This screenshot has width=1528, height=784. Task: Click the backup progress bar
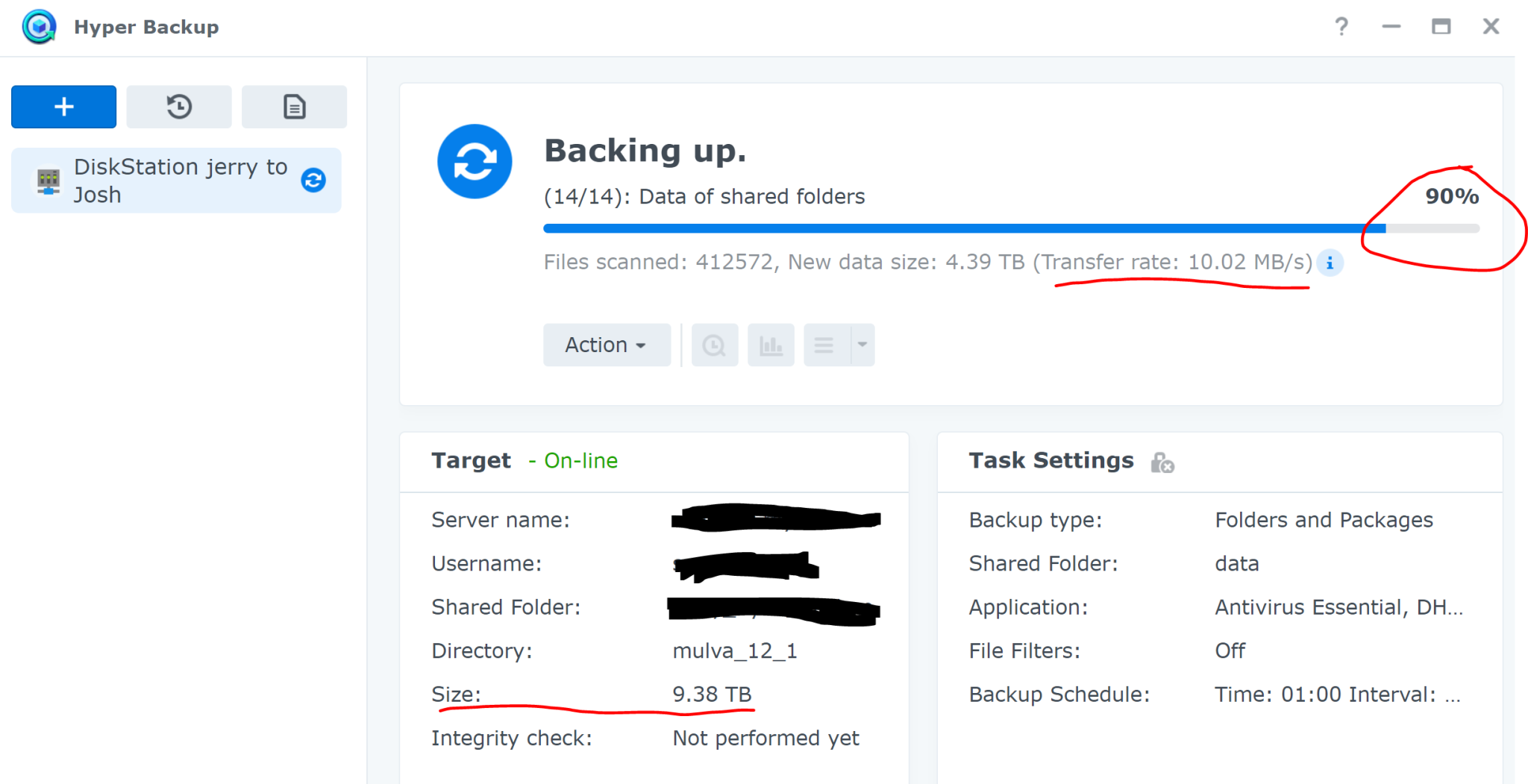(x=1011, y=228)
